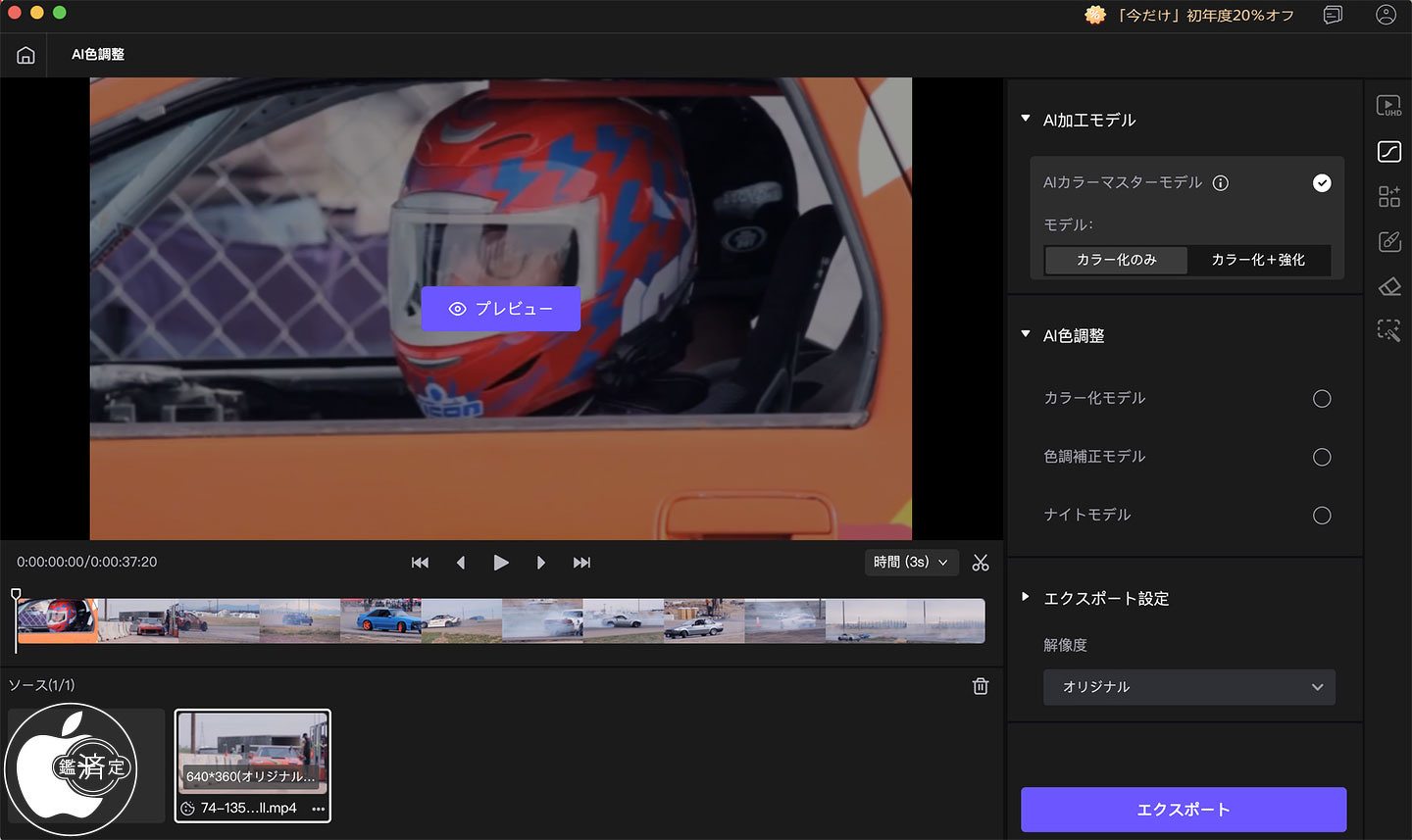The image size is (1412, 840).
Task: Open the UHD video enhancer tool in sidebar
Action: 1388,106
